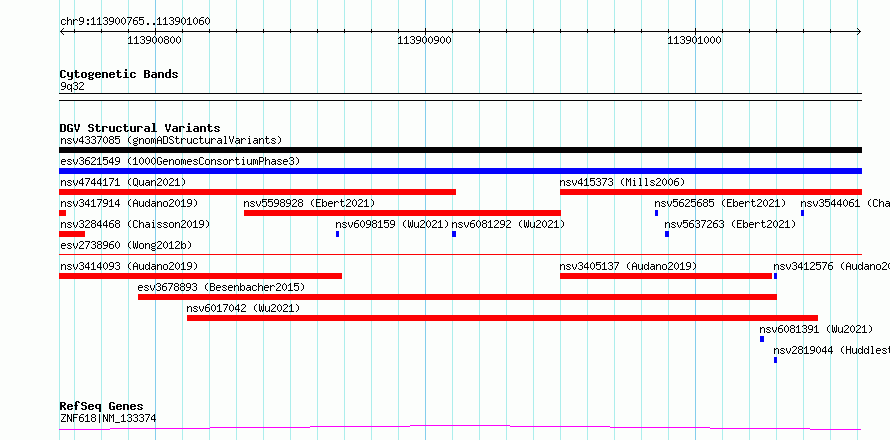Open the nsv4337085 (gnomADStructuralVariants) label
890x440 pixels.
coord(171,140)
